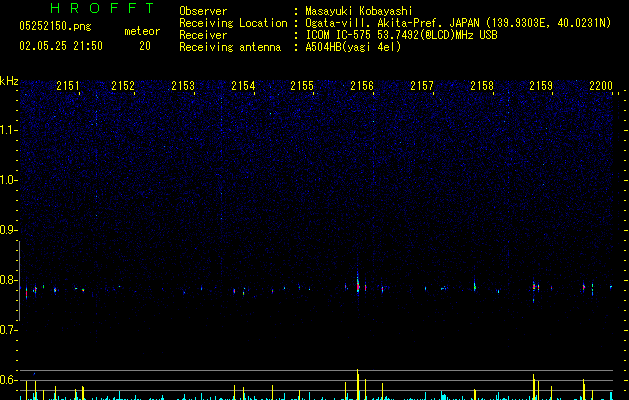Click the 1.0 kHz axis label
The height and width of the screenshot is (400, 629).
point(9,180)
